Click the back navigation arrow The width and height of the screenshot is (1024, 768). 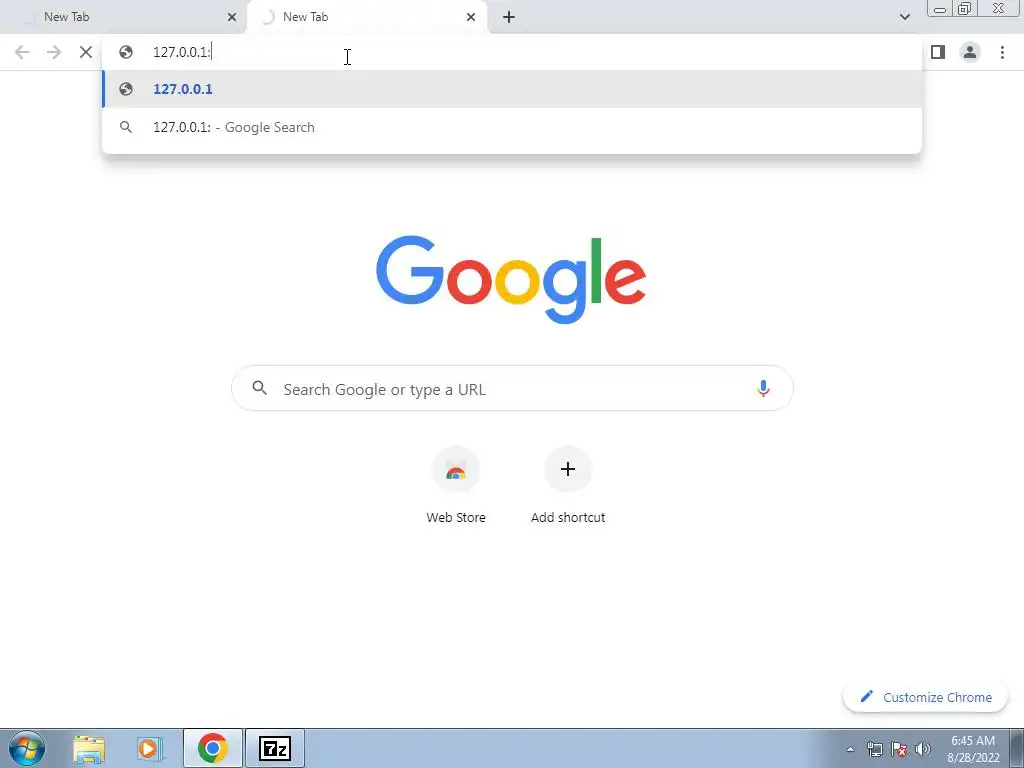22,52
